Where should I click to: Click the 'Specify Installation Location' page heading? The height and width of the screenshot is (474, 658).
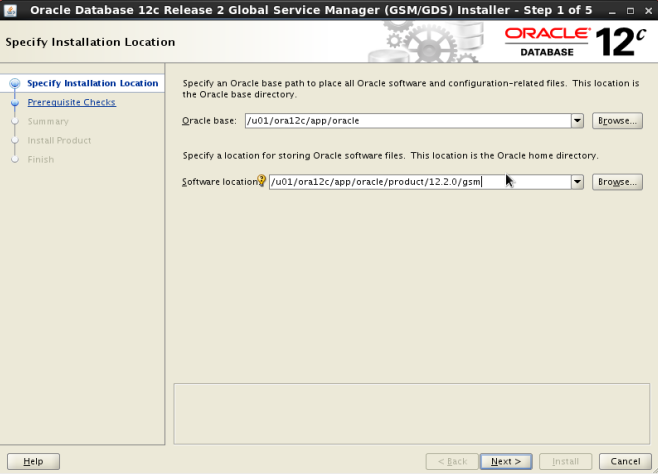pyautogui.click(x=90, y=42)
